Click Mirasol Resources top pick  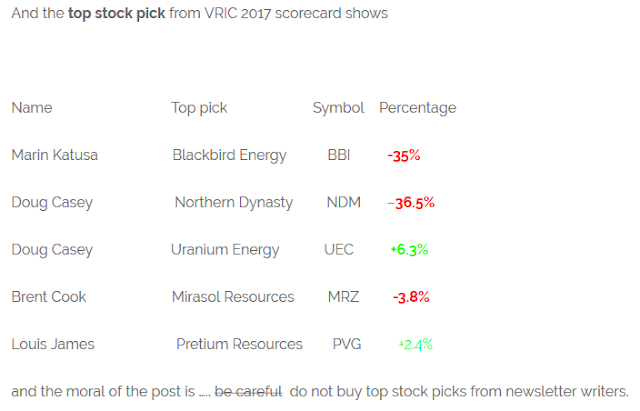tap(233, 297)
